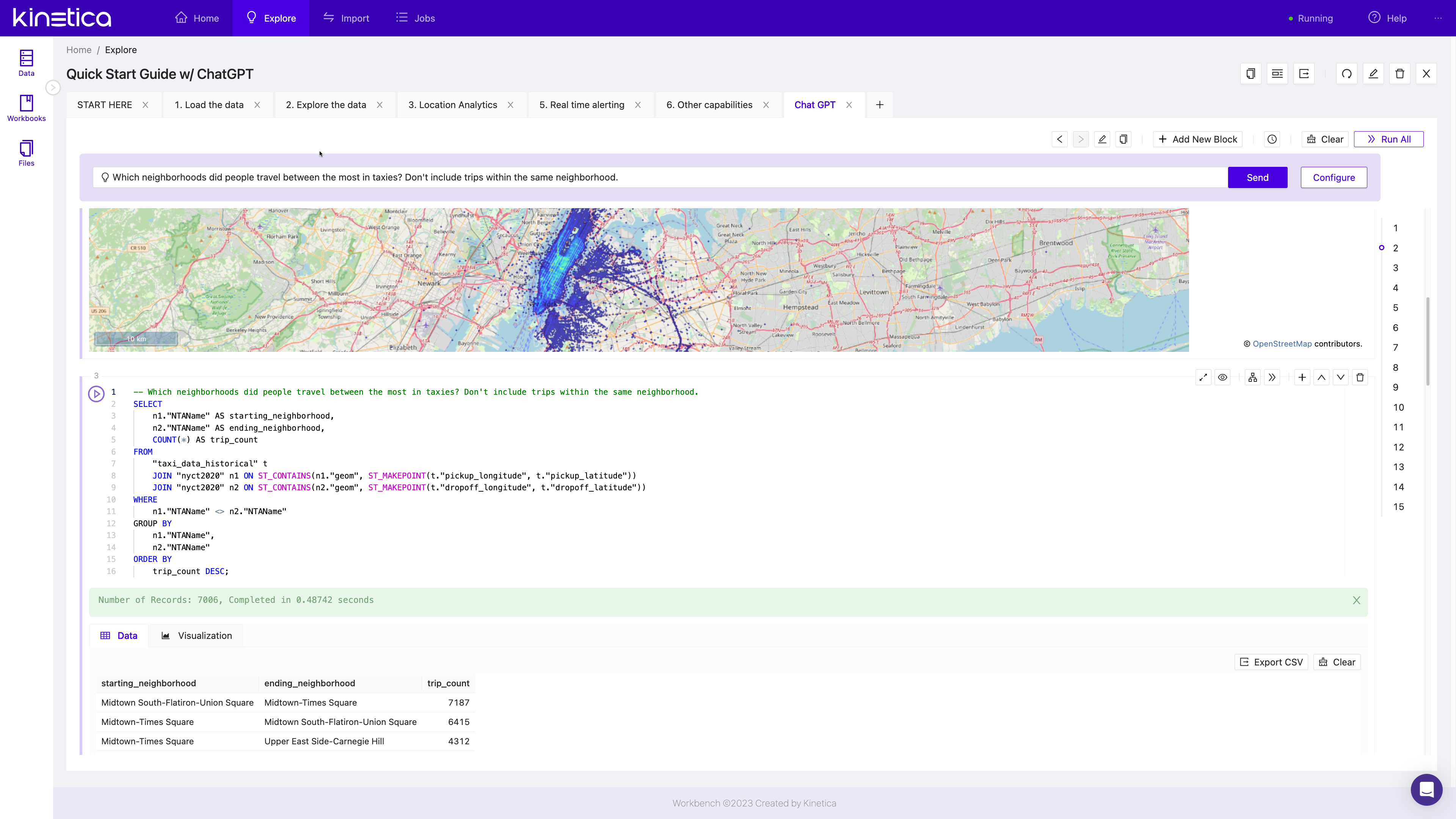Go to previous worksheet arrow
The width and height of the screenshot is (1456, 819).
point(1060,139)
